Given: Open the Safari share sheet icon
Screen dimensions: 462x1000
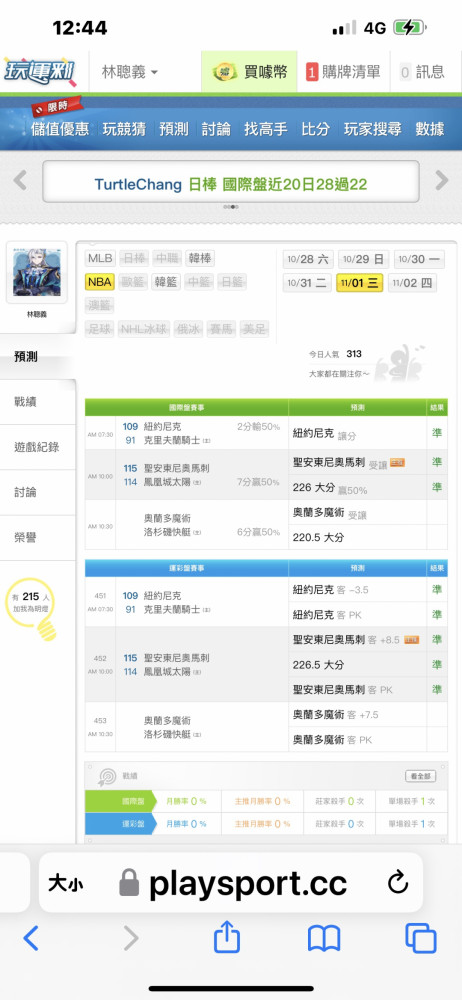Looking at the screenshot, I should tap(227, 938).
